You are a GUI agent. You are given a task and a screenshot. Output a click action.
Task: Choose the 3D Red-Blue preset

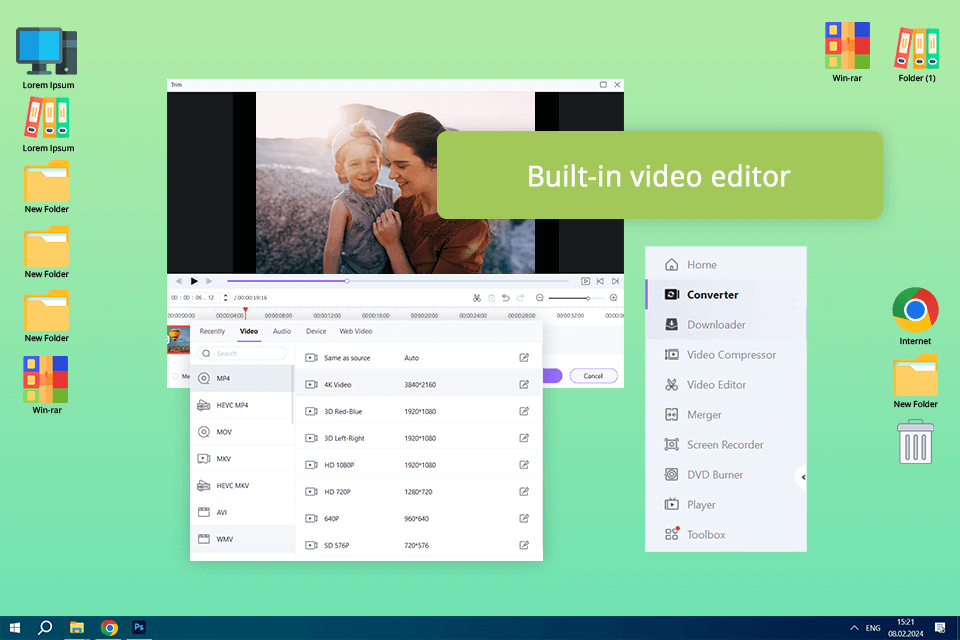point(419,412)
